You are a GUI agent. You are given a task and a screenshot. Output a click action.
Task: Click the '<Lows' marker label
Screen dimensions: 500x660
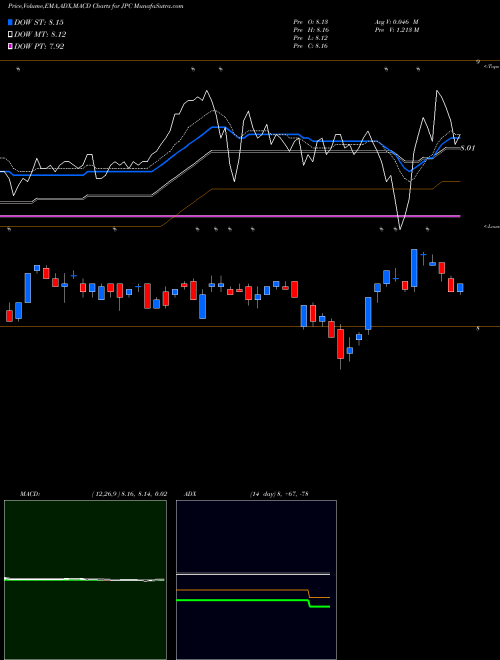(491, 226)
